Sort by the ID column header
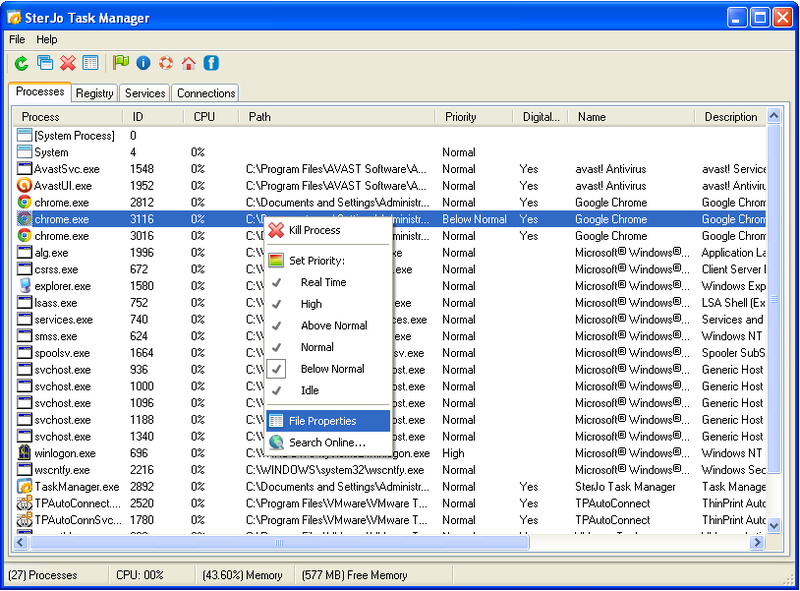The image size is (800, 591). pos(153,117)
